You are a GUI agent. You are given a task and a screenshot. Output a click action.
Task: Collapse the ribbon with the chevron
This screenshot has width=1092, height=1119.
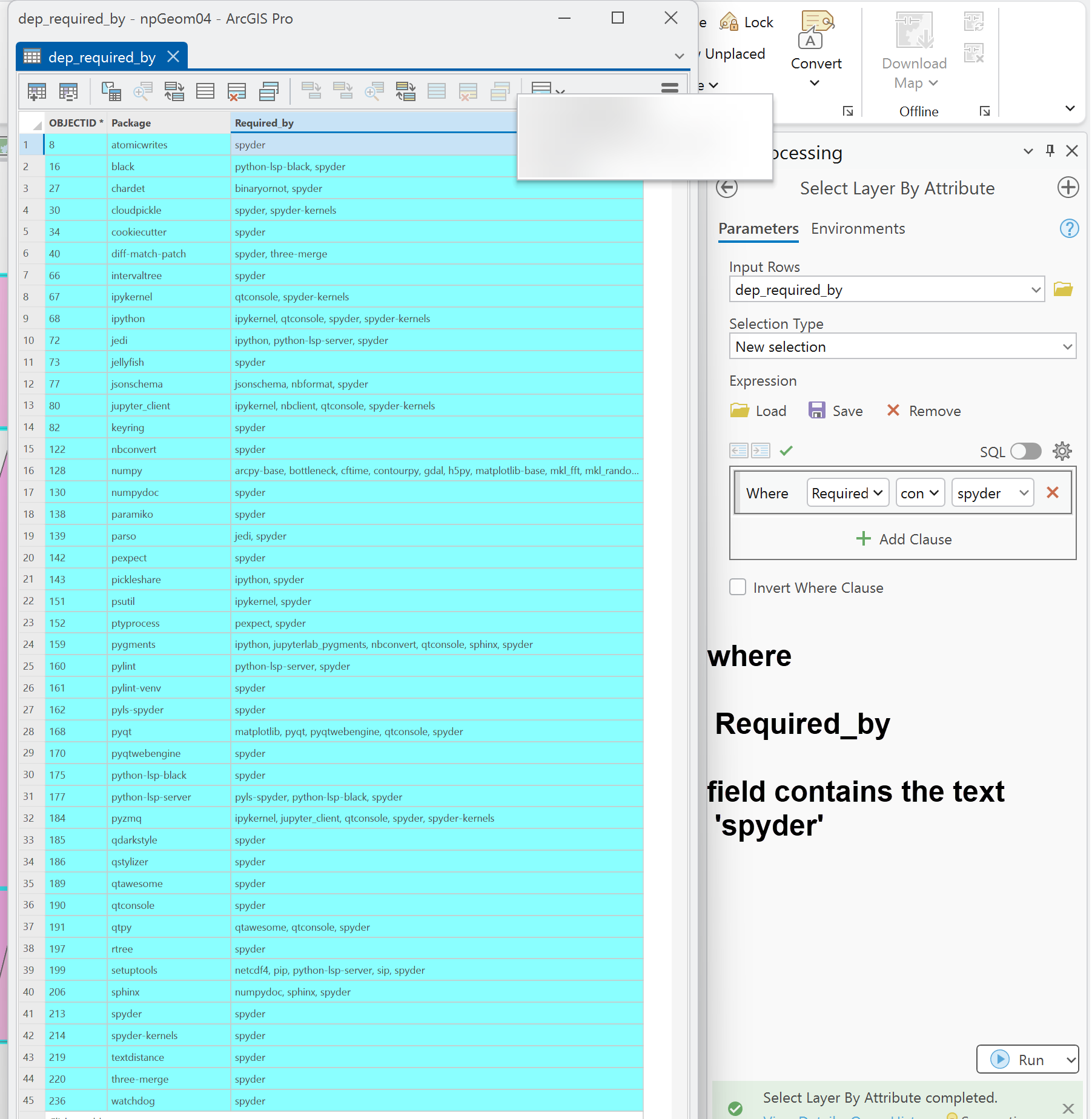point(1070,108)
